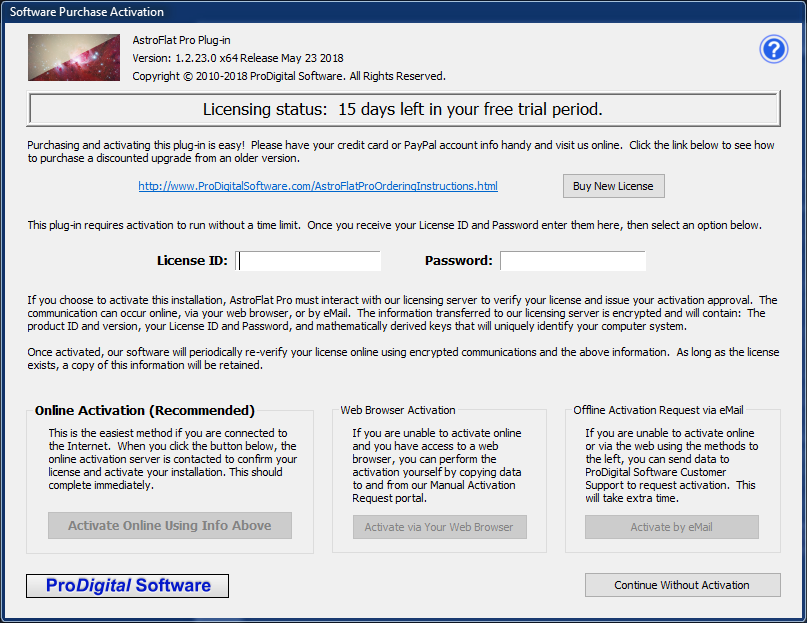Click the Password label
Image resolution: width=807 pixels, height=623 pixels.
click(x=459, y=261)
